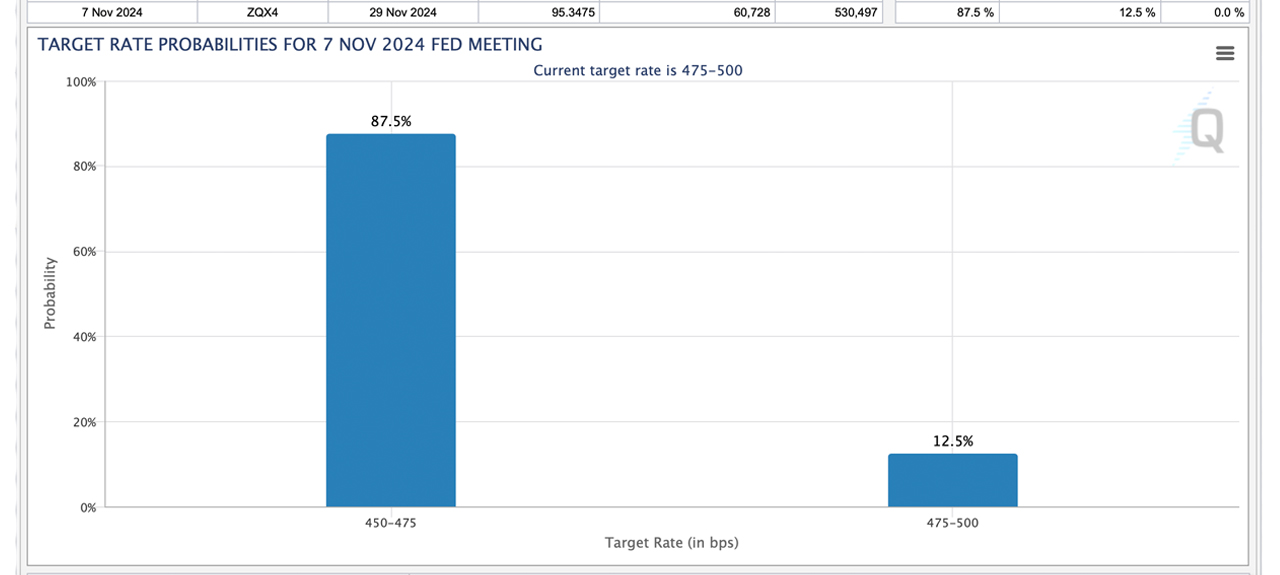Click the 475-500 probability bar
This screenshot has width=1280, height=575.
point(952,480)
